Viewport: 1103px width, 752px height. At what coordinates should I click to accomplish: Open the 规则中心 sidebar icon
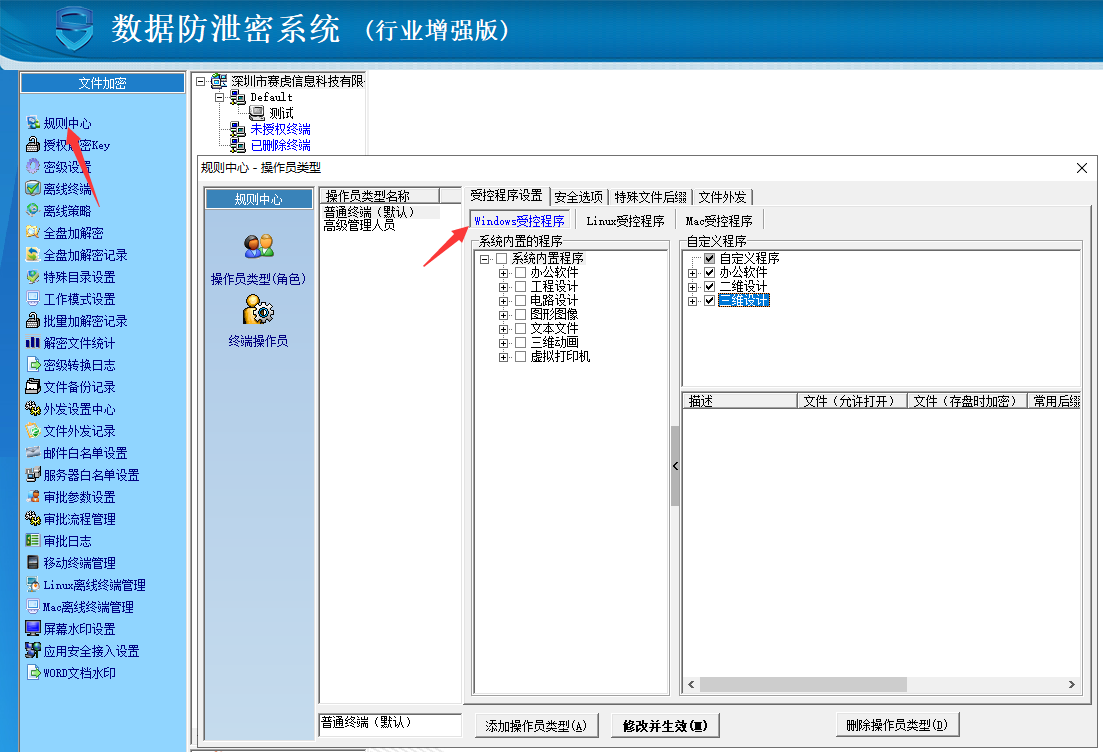point(32,123)
